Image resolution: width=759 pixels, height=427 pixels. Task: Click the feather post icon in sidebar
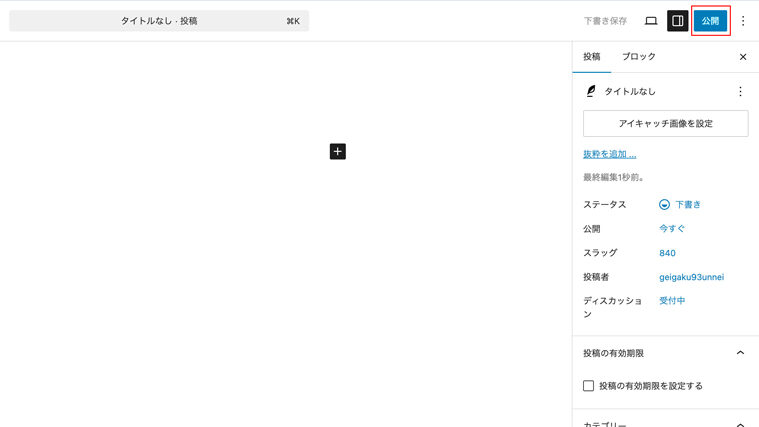591,91
